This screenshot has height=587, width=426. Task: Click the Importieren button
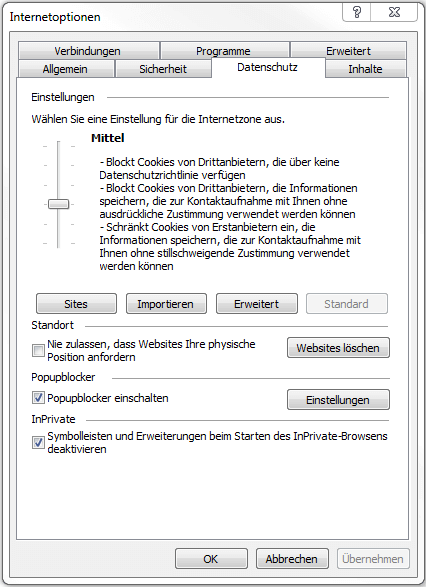pyautogui.click(x=166, y=304)
